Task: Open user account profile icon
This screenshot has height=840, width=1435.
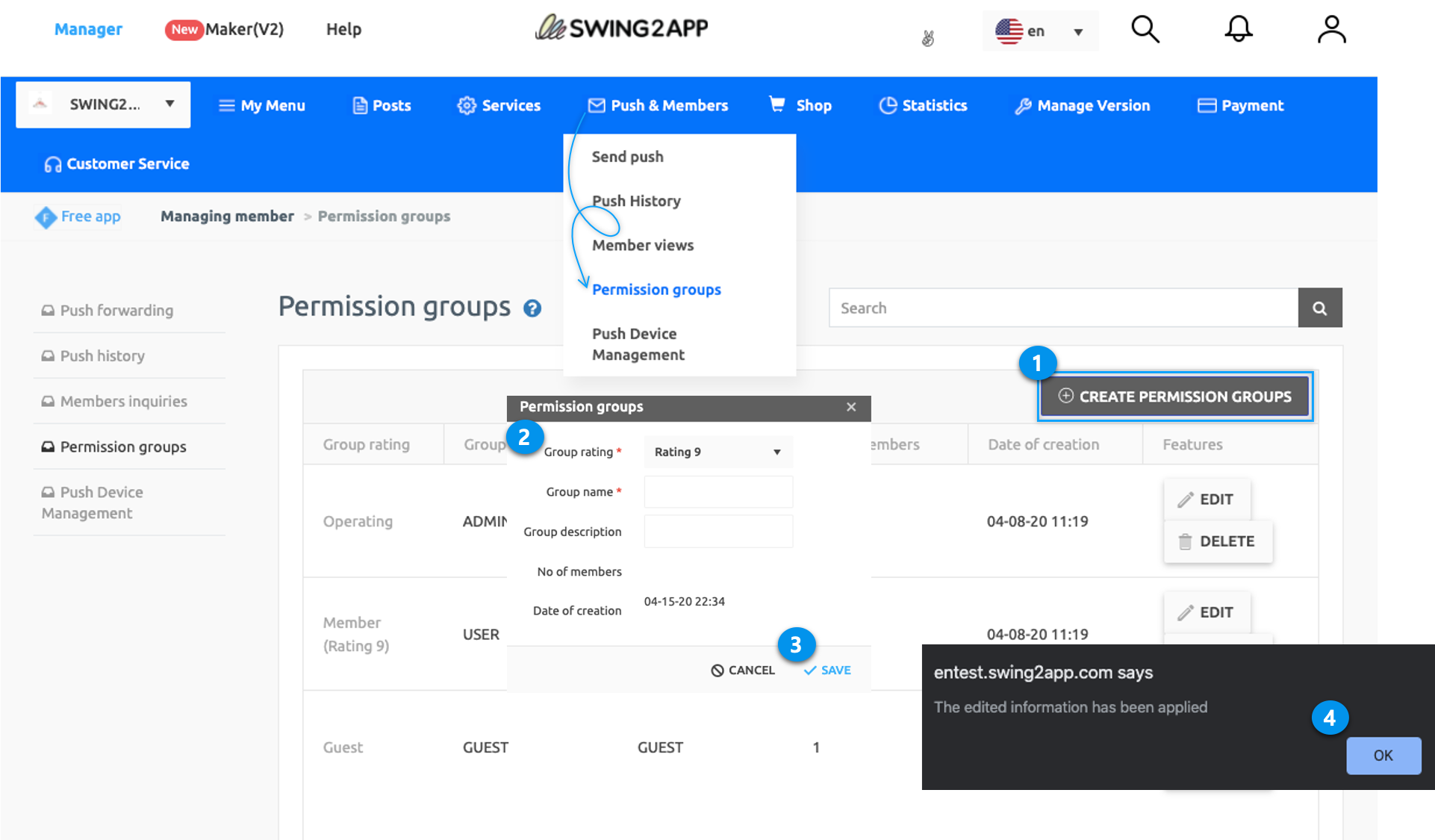Action: [x=1331, y=30]
